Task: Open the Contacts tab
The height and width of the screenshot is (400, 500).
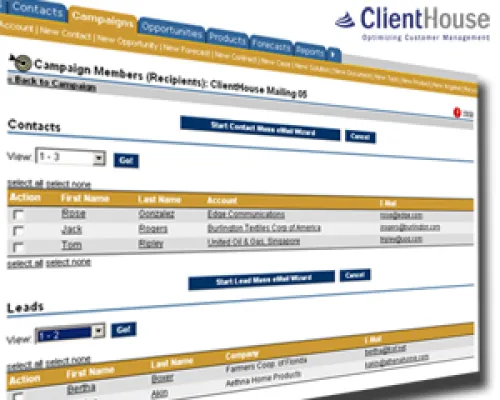Action: coord(37,10)
